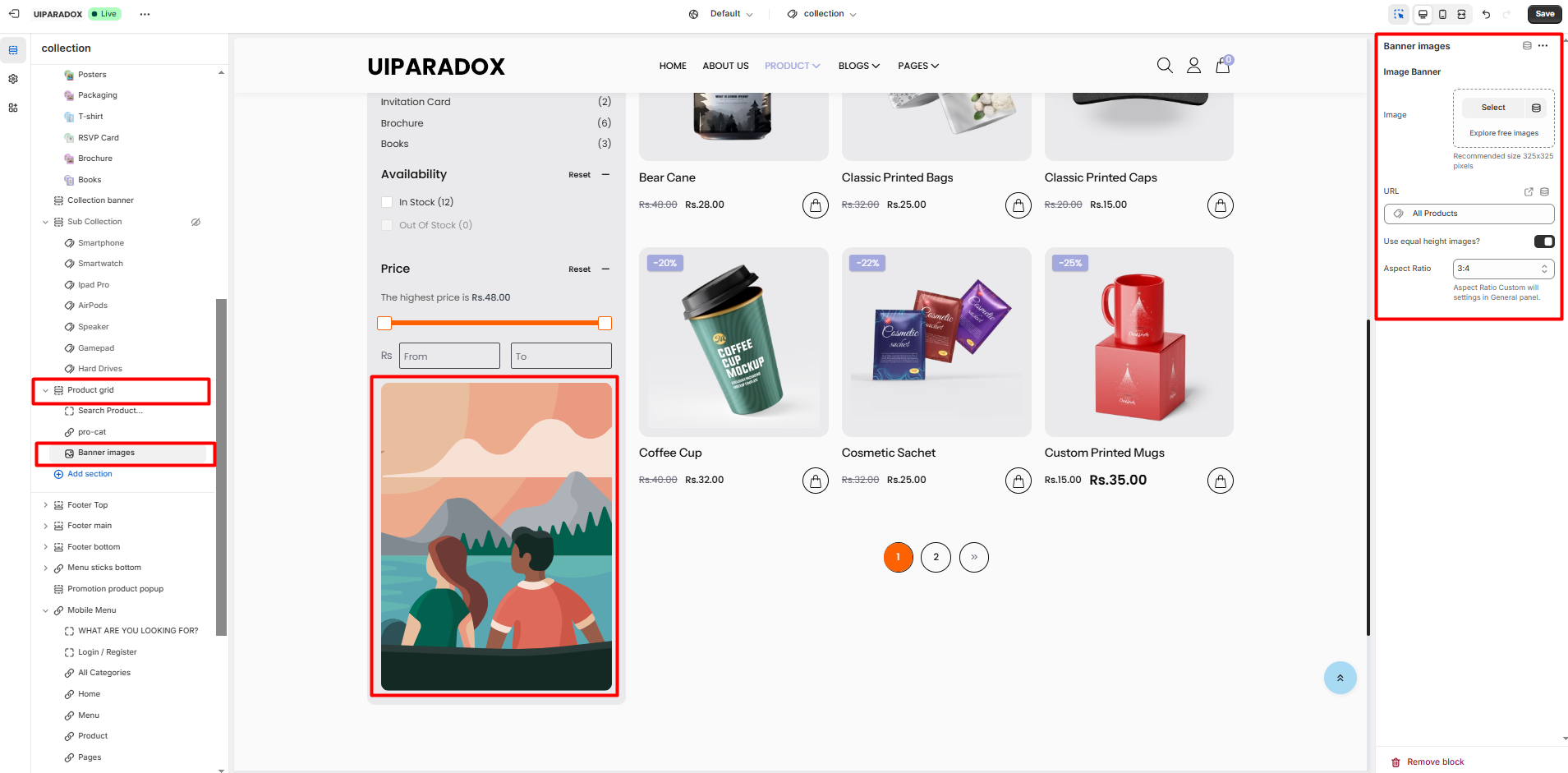The height and width of the screenshot is (773, 1568).
Task: Click the right price range slider handle
Action: click(x=605, y=324)
